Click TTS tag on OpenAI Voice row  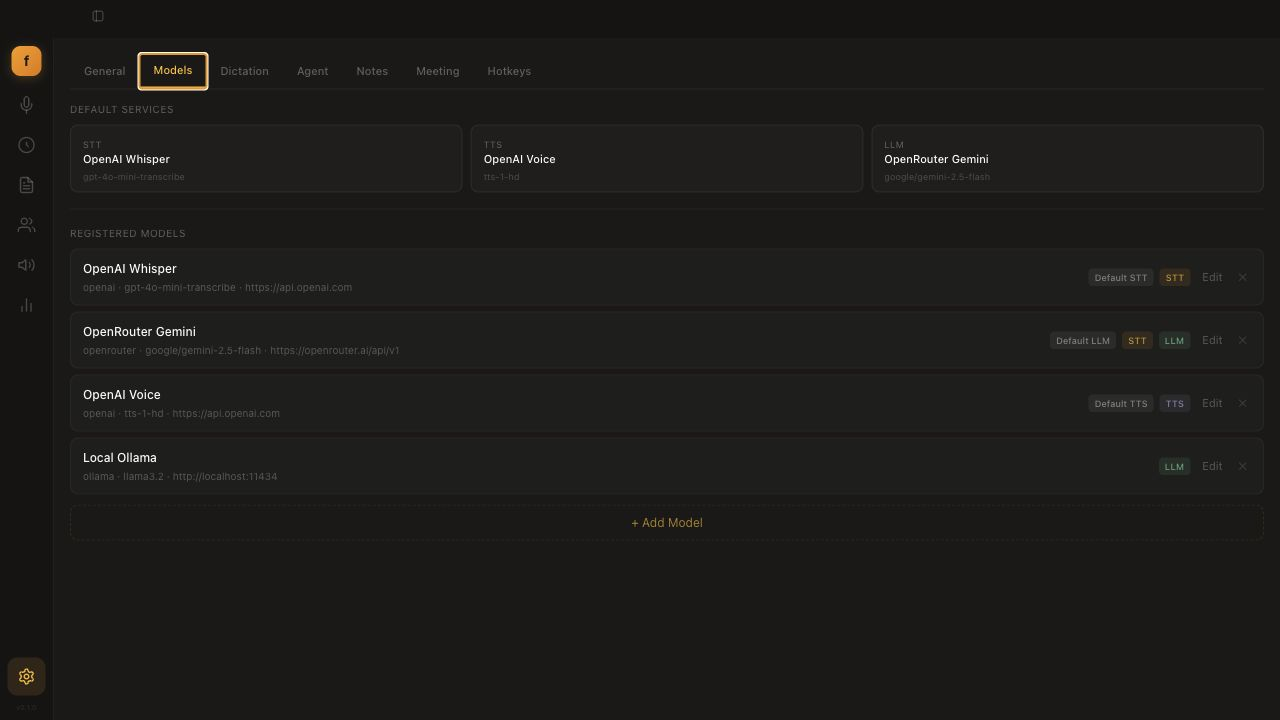coord(1175,403)
